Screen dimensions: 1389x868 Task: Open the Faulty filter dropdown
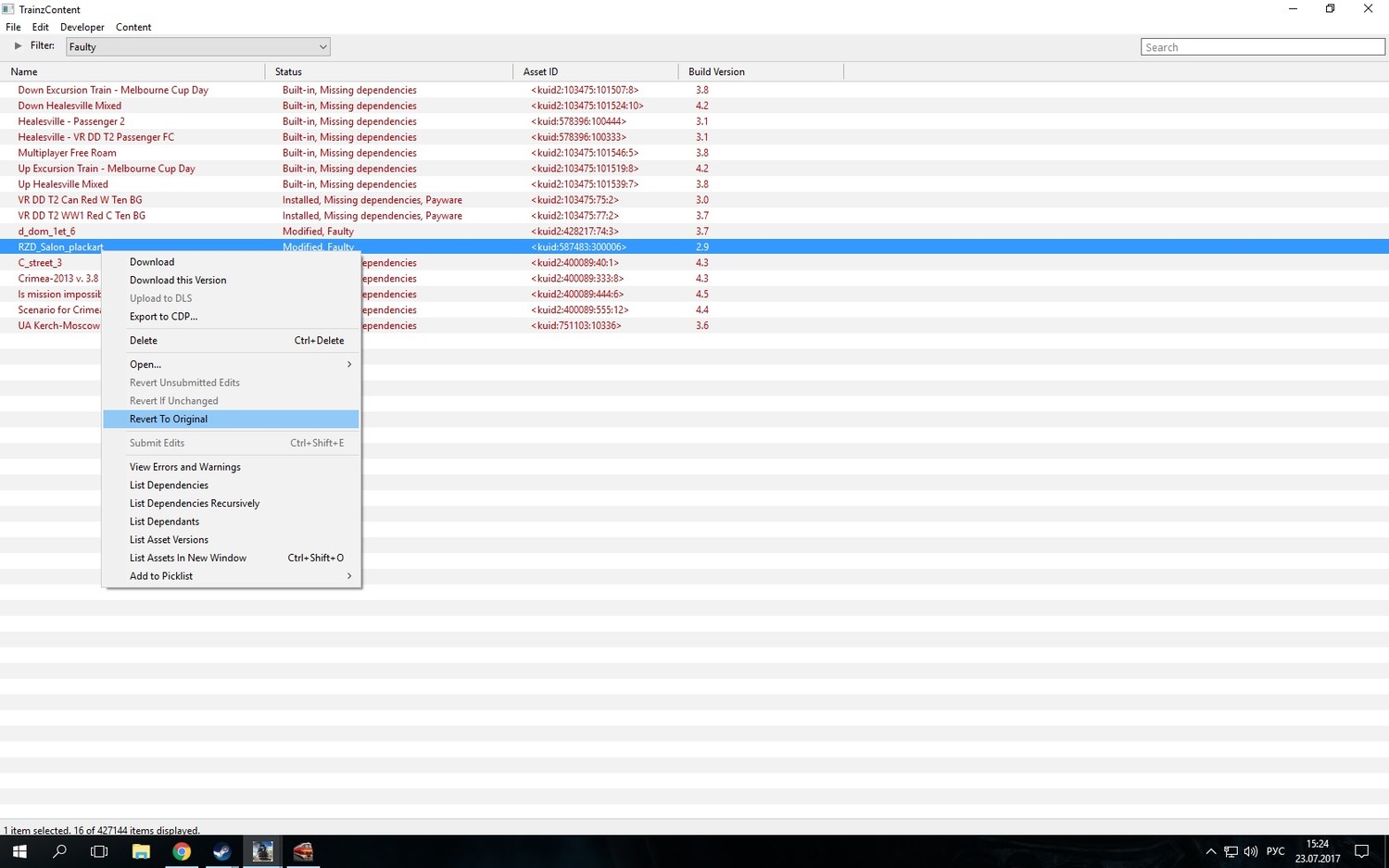[197, 47]
